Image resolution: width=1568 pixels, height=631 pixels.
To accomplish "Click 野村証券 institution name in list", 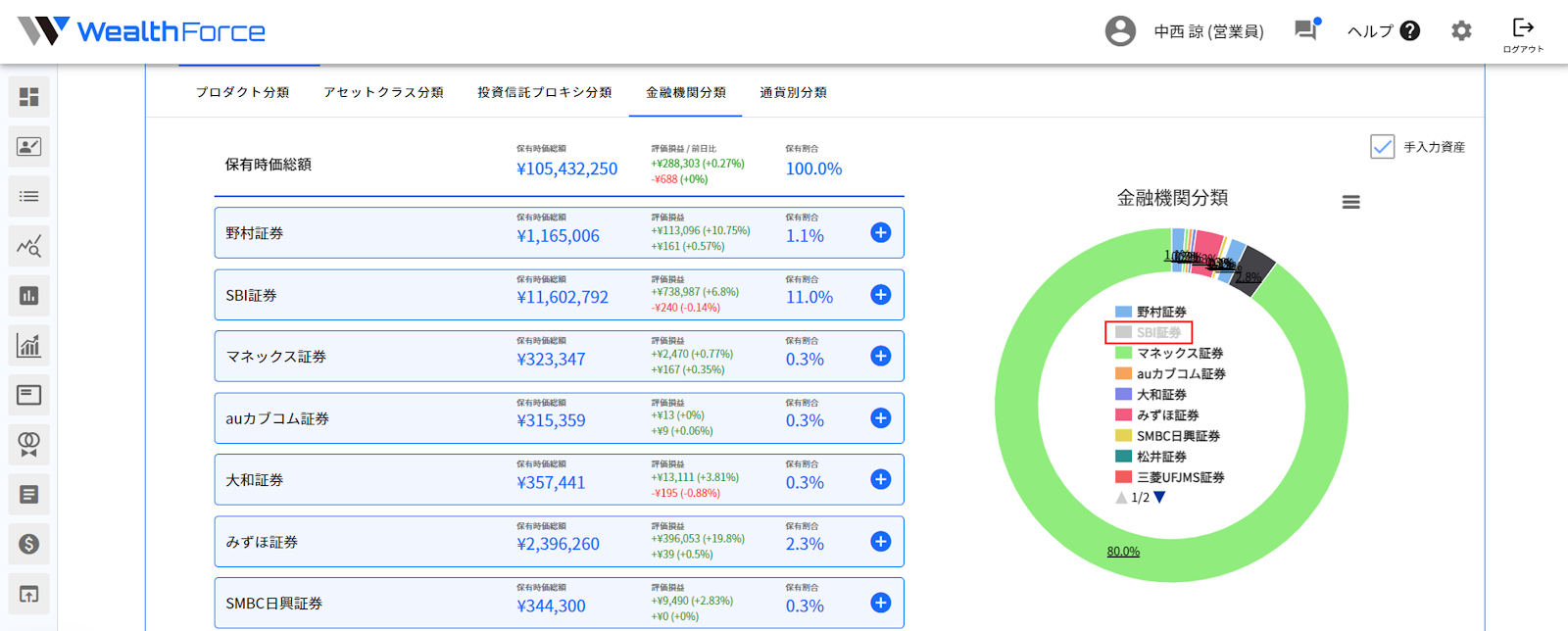I will pyautogui.click(x=255, y=233).
